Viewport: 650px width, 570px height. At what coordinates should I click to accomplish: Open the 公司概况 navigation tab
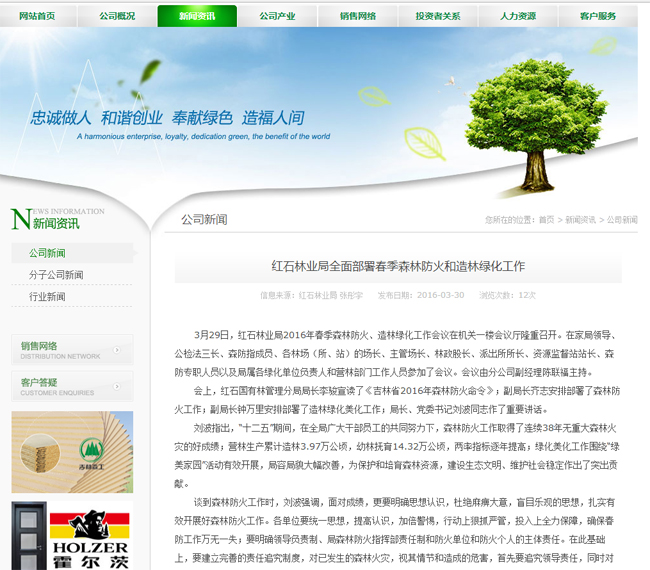coord(117,16)
